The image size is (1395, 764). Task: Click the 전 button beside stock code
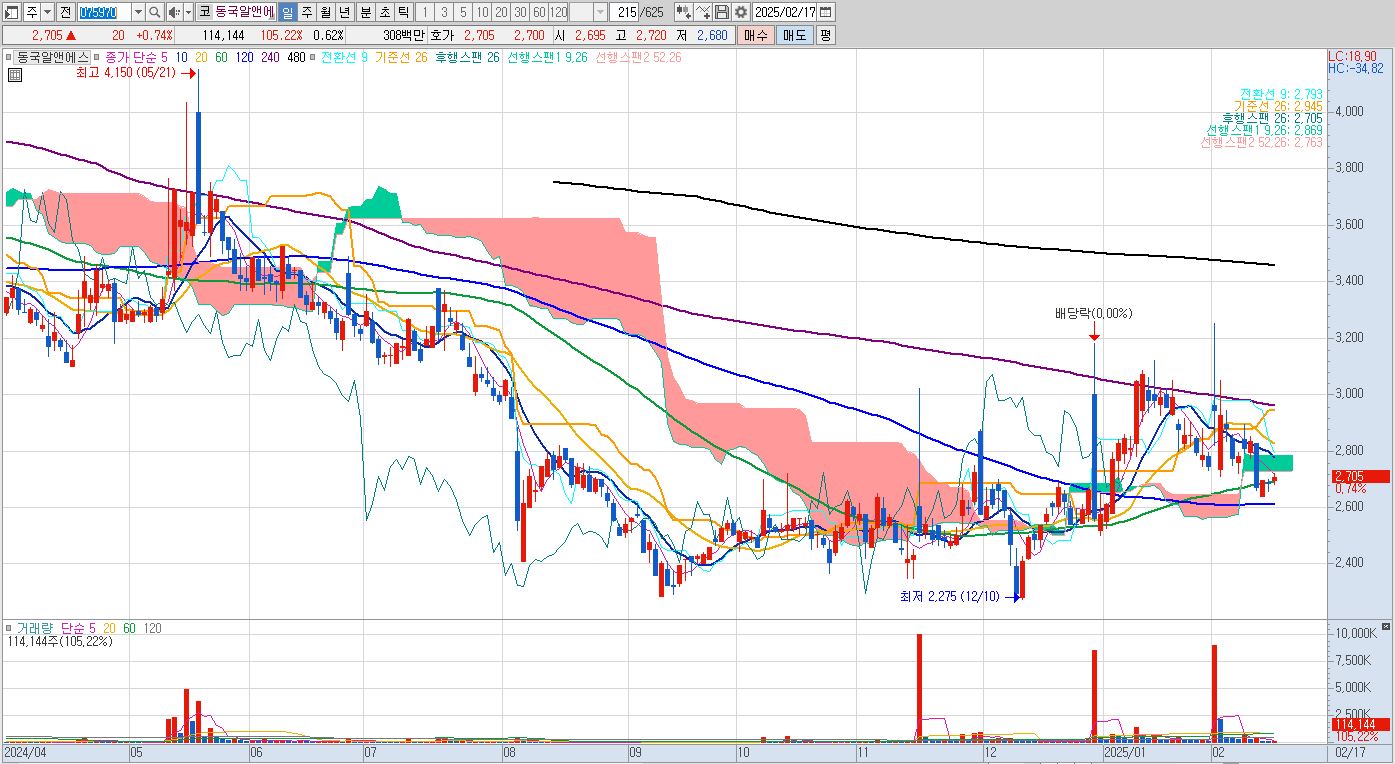point(65,12)
